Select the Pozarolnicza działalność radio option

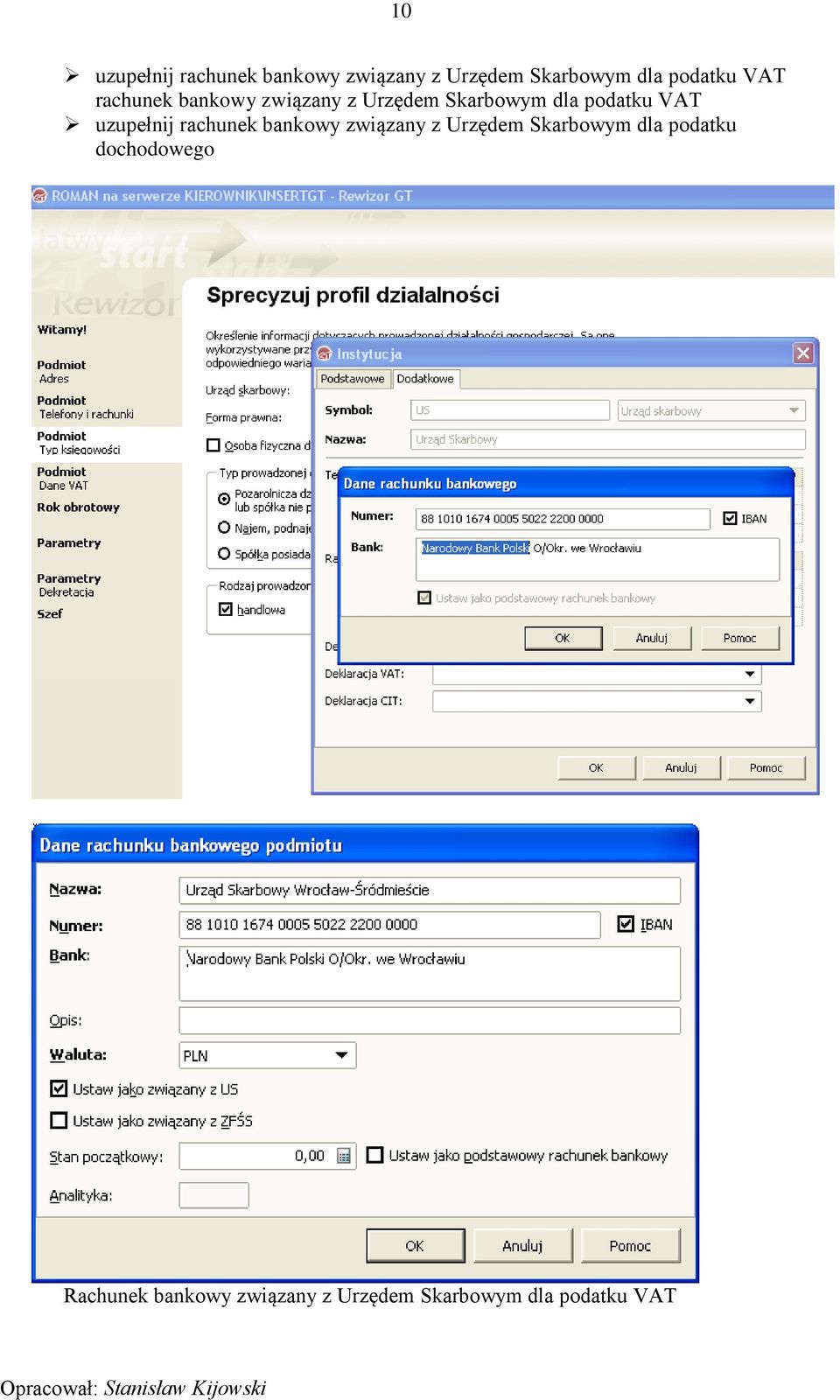click(x=224, y=499)
